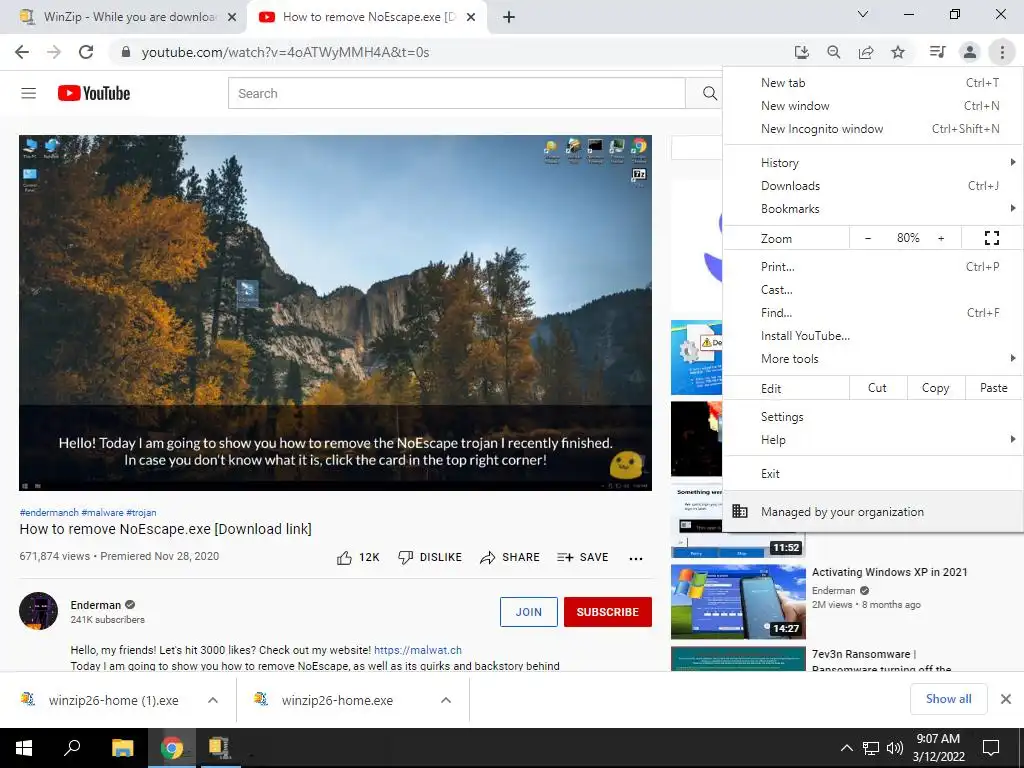Click the SHARE arrow button
1024x768 pixels.
coord(509,557)
